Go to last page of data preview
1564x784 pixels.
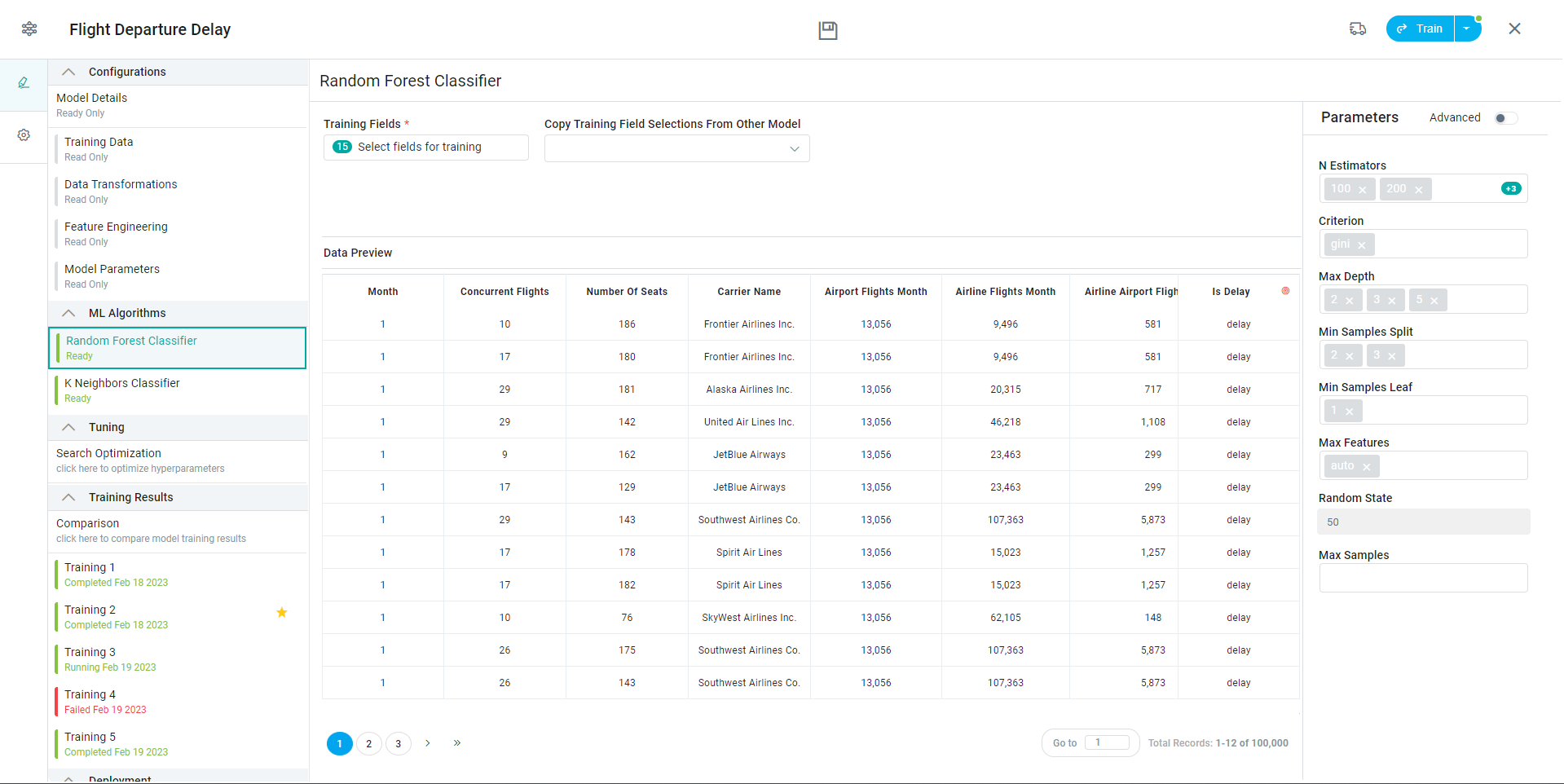tap(457, 743)
